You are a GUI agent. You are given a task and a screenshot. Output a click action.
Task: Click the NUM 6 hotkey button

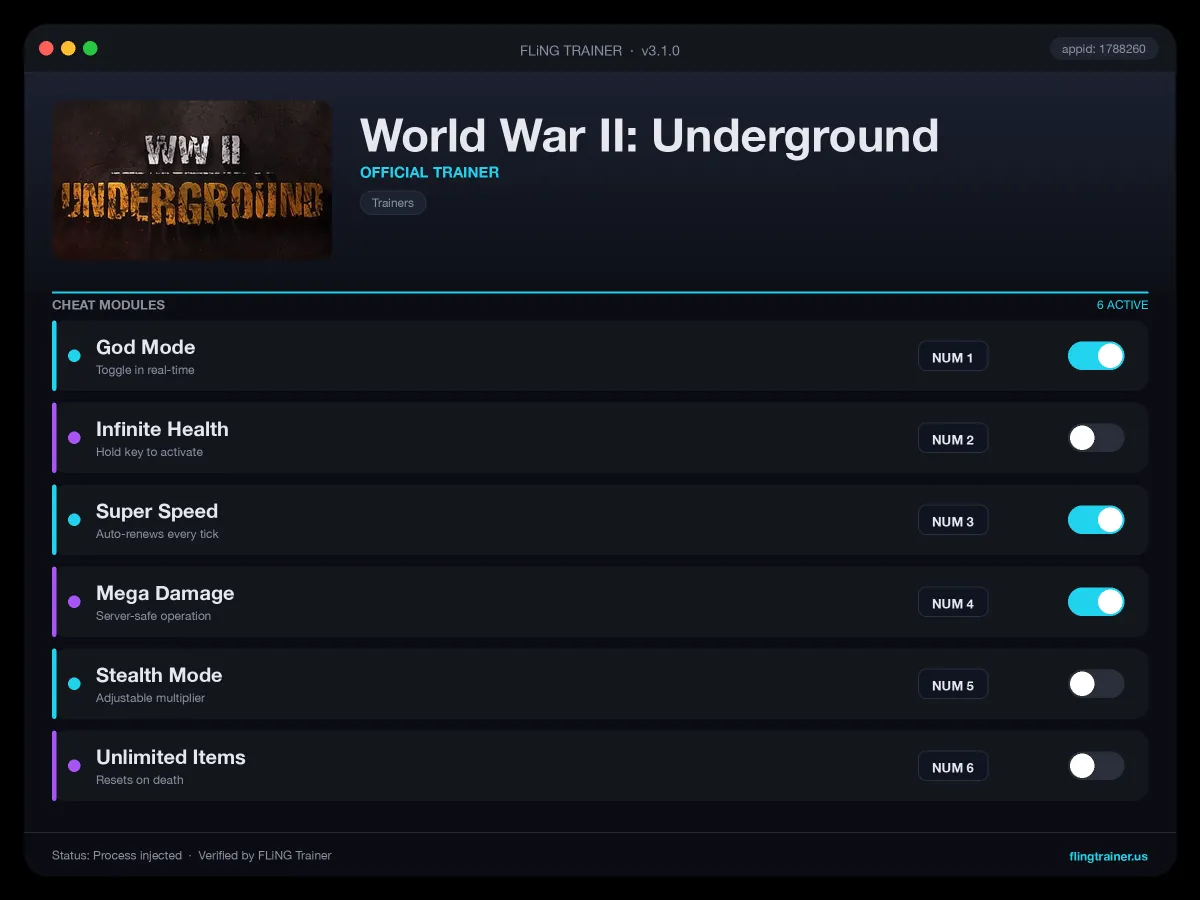point(953,767)
